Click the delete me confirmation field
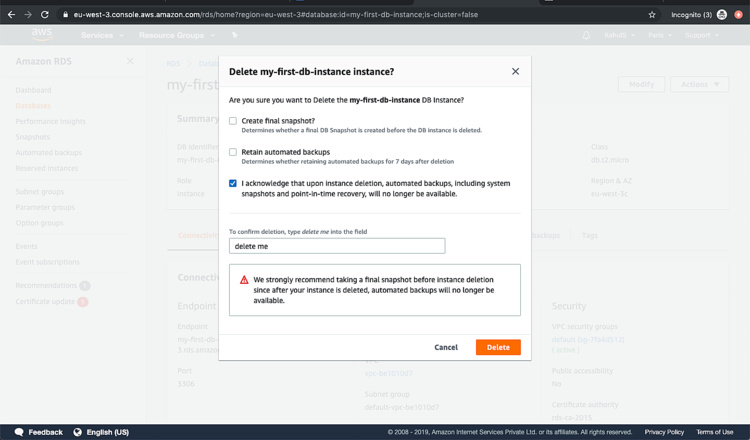Viewport: 750px width, 440px height. click(x=336, y=246)
